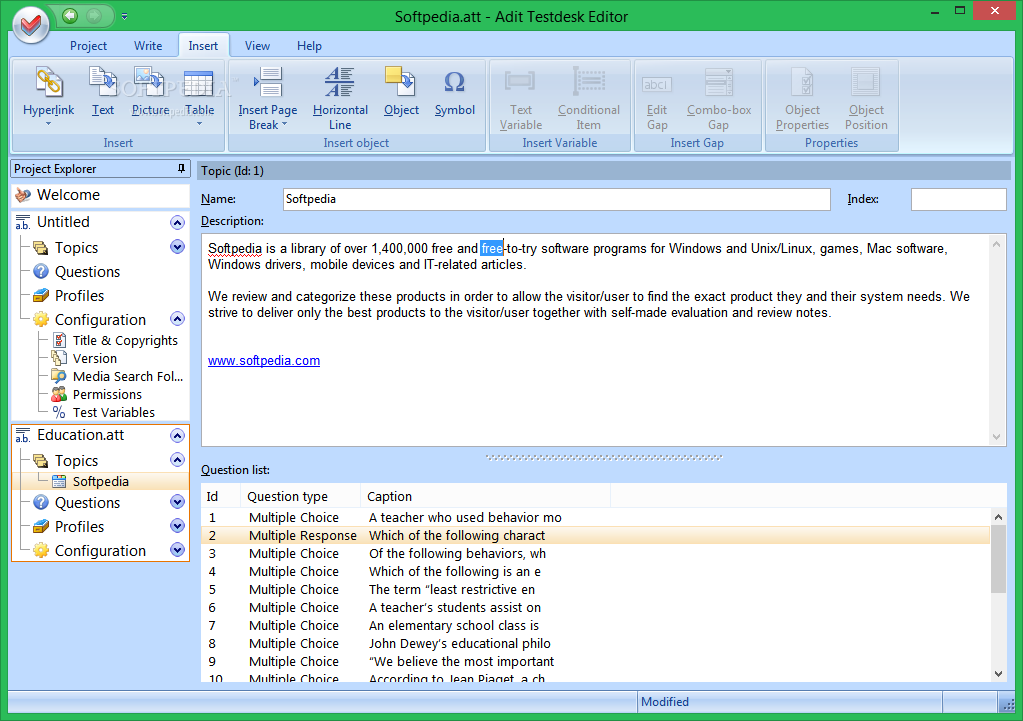Collapse the Education.att project section

pyautogui.click(x=177, y=435)
